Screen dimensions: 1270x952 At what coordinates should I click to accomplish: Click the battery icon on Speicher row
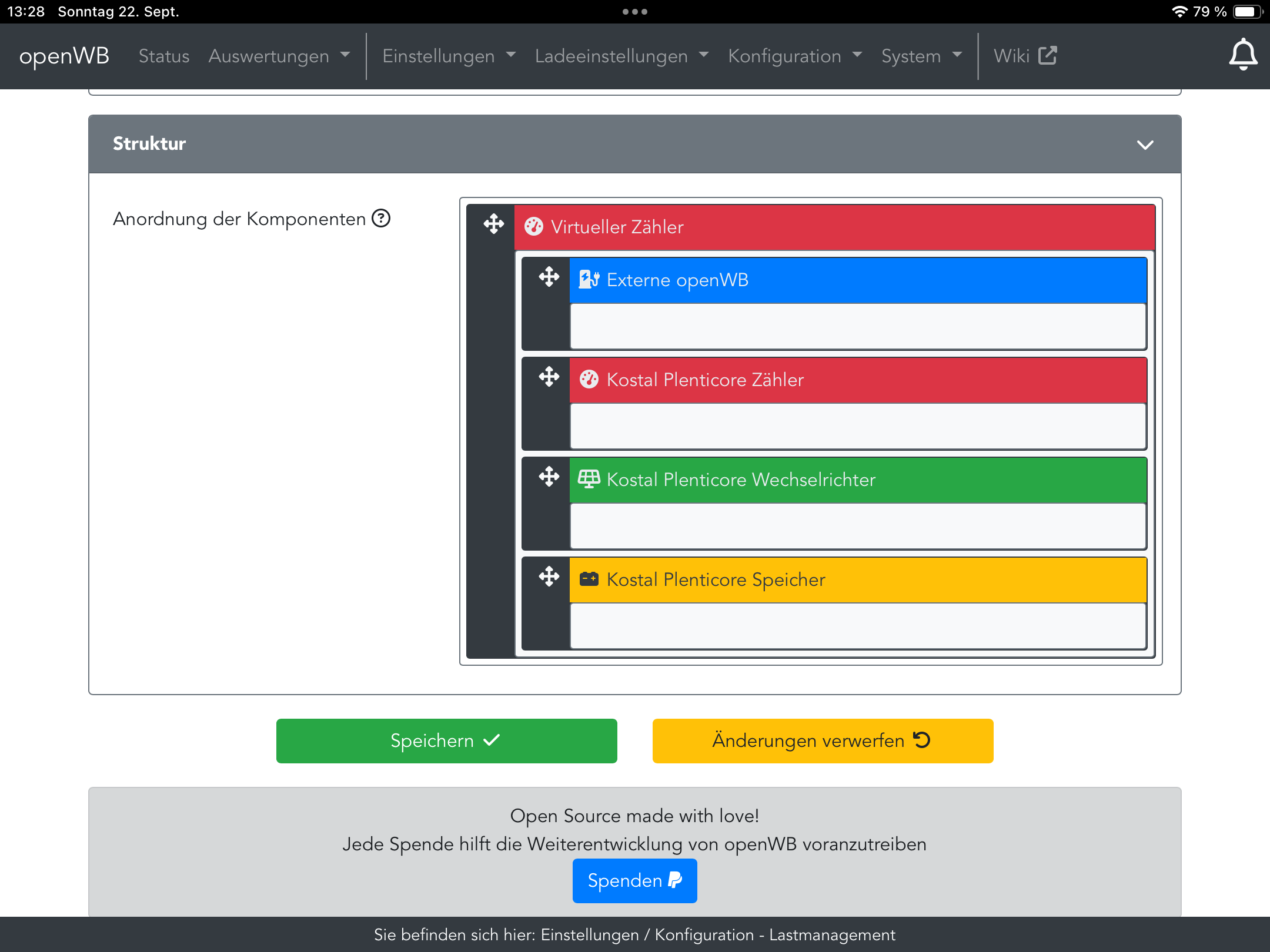tap(589, 579)
